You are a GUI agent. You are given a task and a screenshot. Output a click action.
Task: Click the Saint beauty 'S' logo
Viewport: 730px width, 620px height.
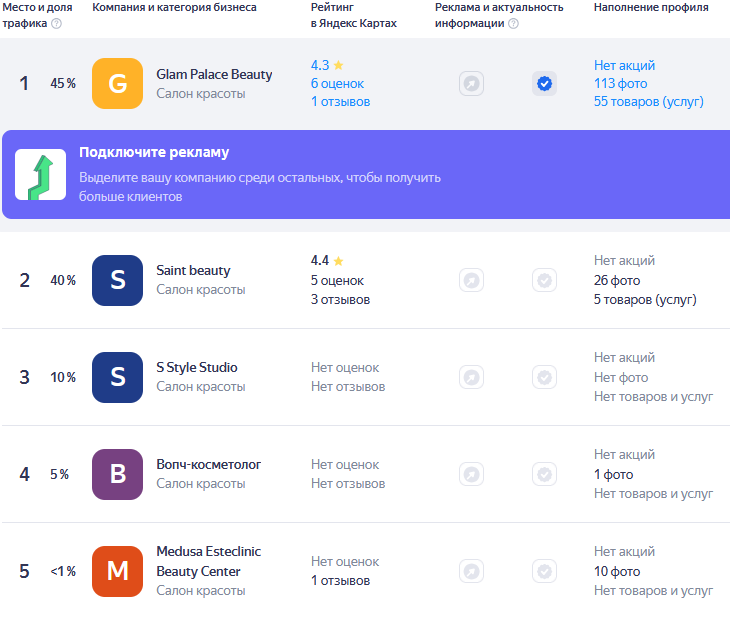click(117, 280)
